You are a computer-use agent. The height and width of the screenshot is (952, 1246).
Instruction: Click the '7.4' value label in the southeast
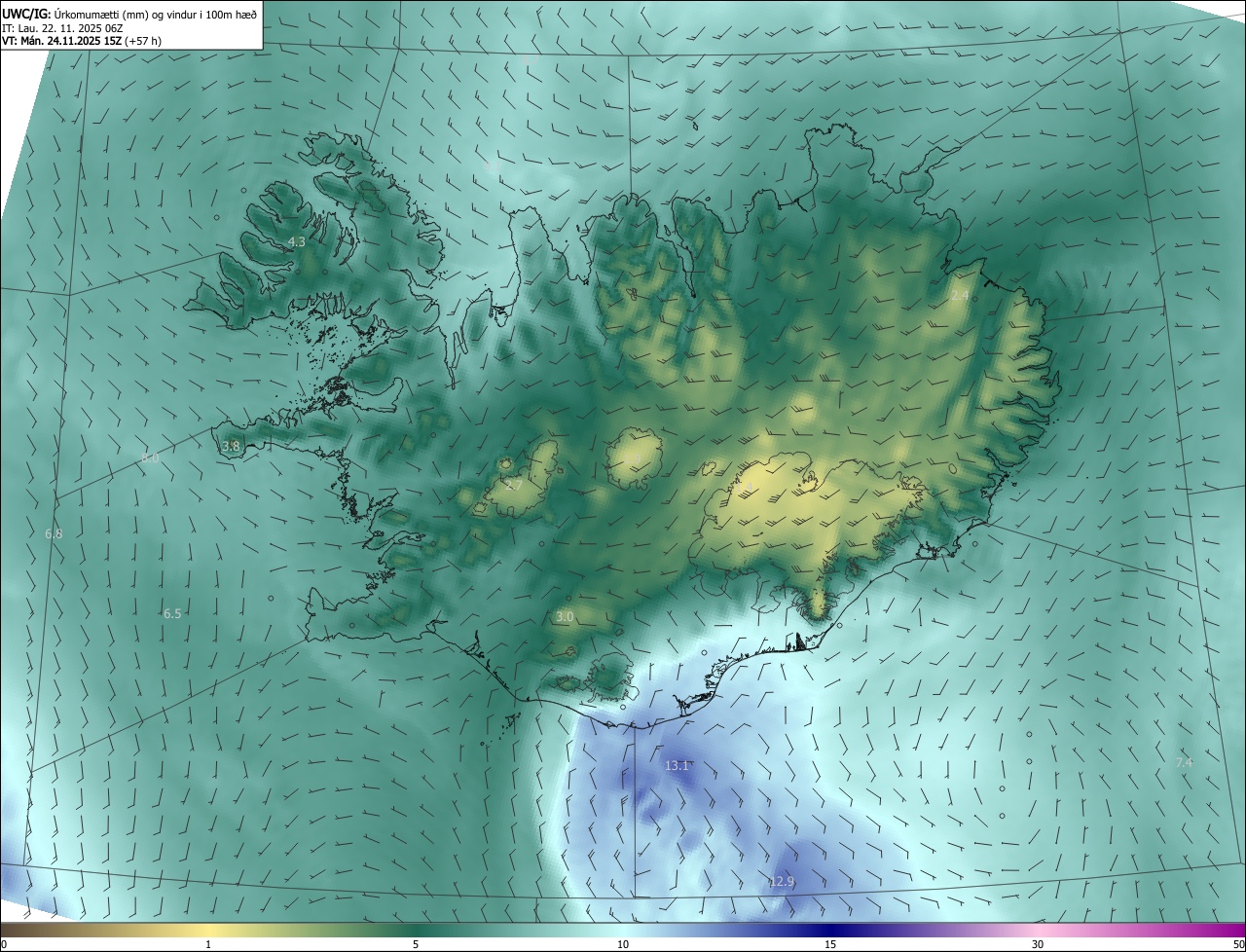[1184, 762]
